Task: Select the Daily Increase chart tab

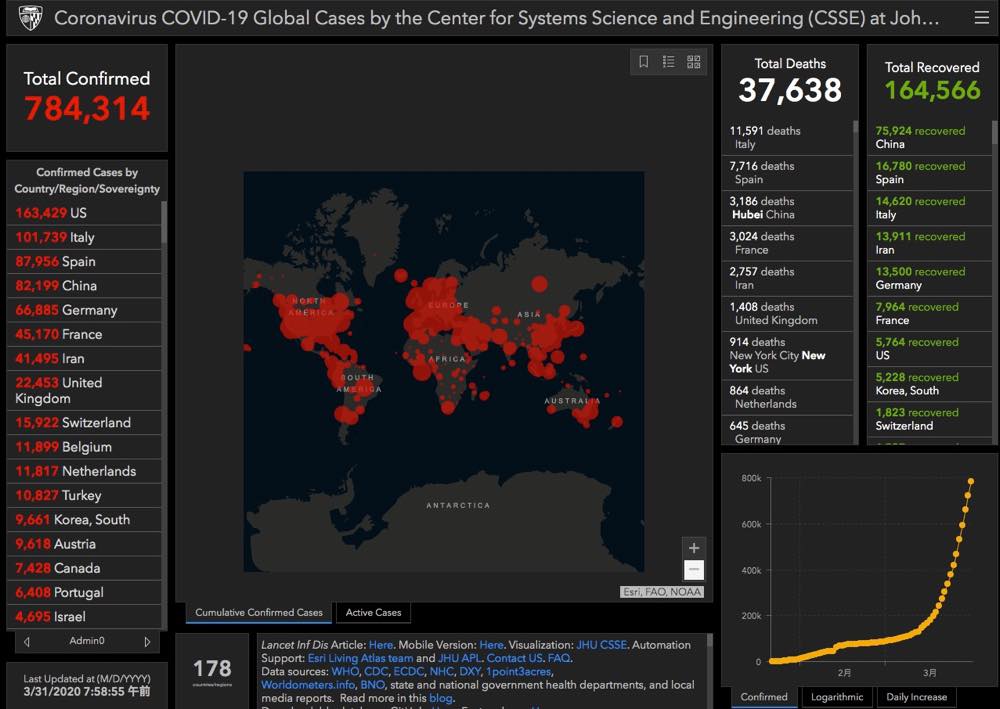Action: click(916, 697)
